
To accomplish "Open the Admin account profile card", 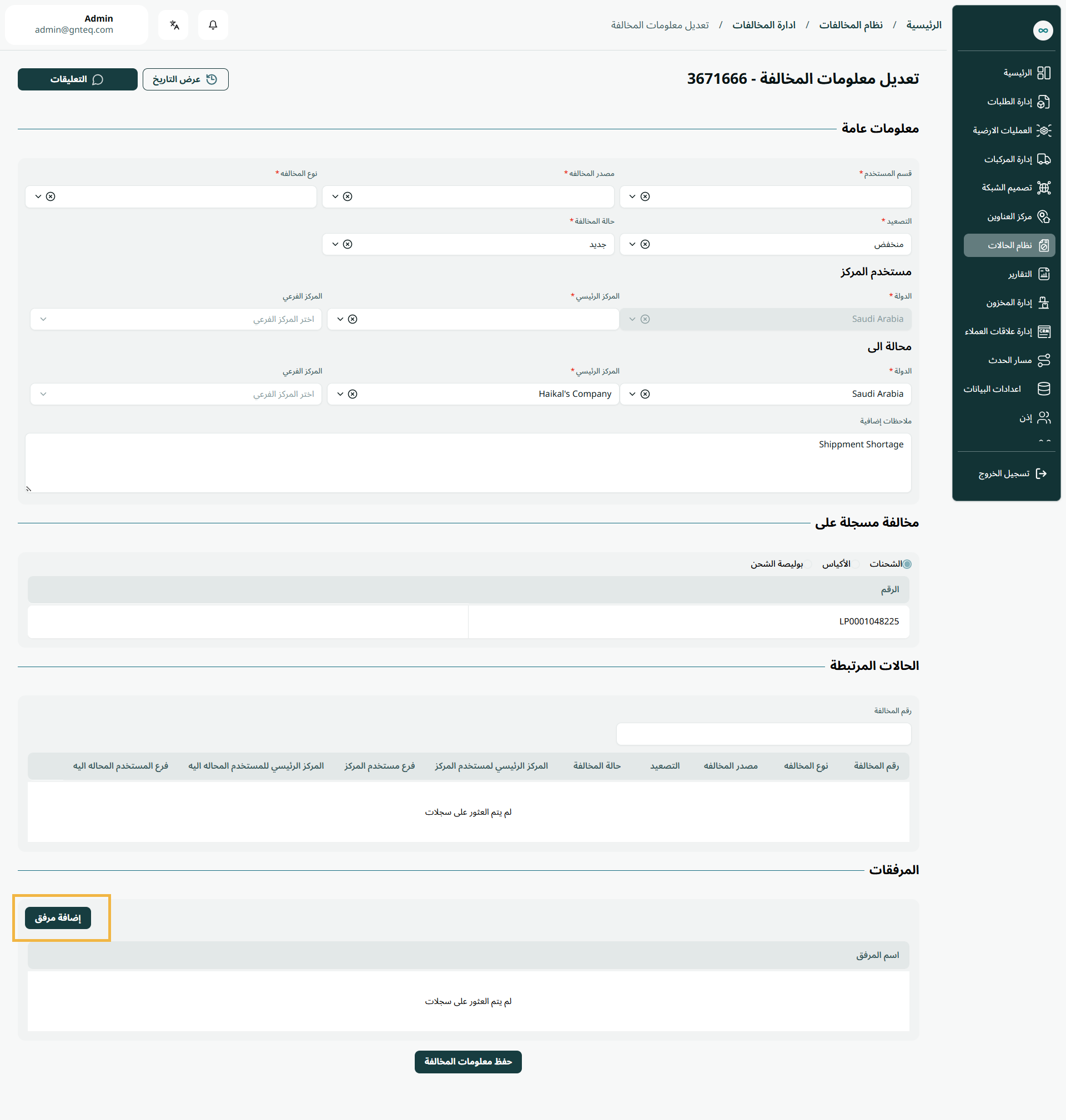I will 77,25.
